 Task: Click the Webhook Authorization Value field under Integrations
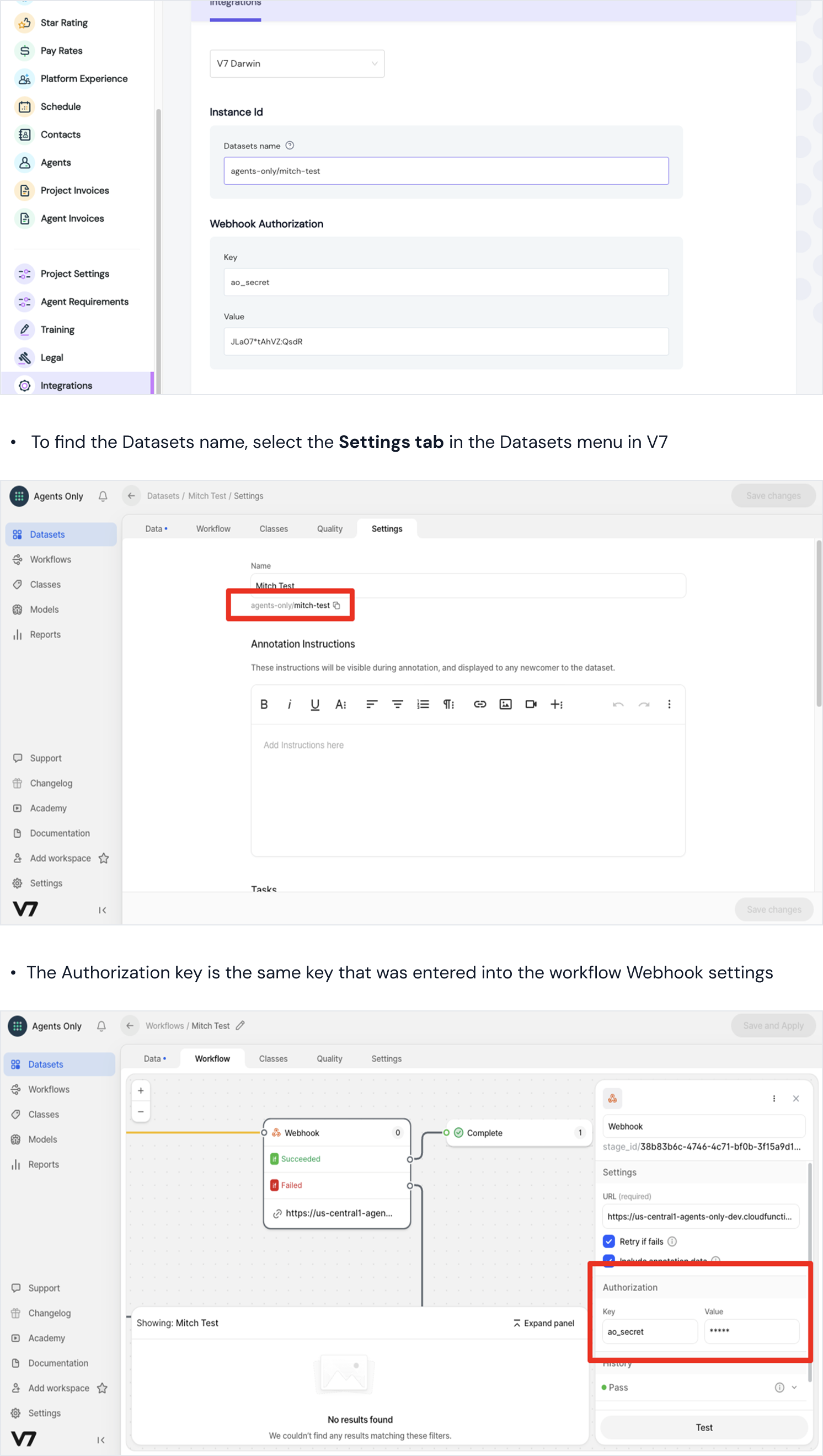[x=446, y=341]
